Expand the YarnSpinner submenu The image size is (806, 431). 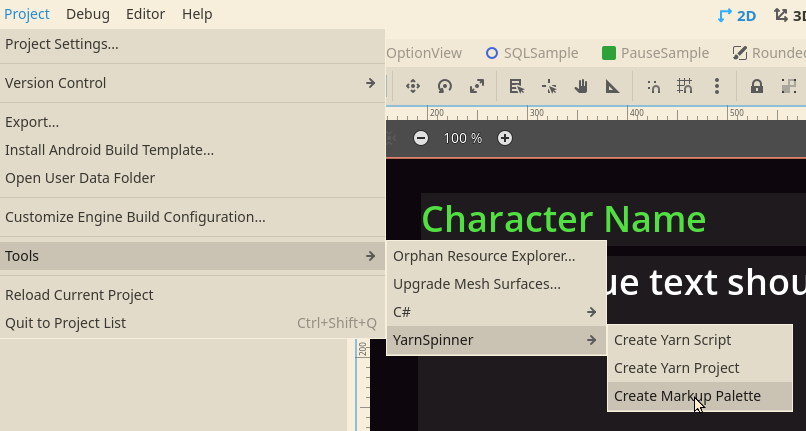click(x=497, y=340)
